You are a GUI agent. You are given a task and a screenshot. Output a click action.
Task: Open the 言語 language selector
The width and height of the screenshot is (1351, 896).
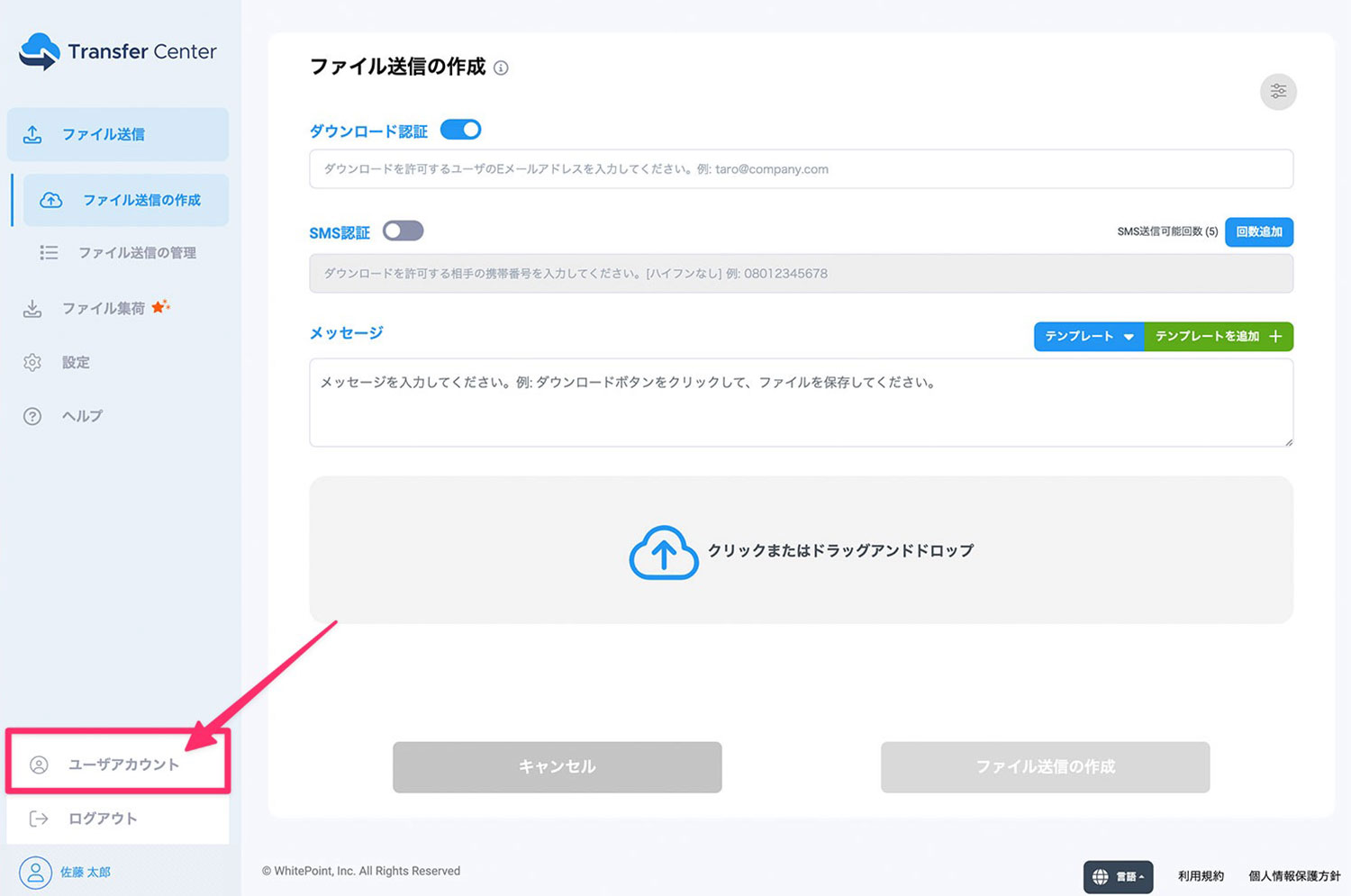pyautogui.click(x=1117, y=876)
